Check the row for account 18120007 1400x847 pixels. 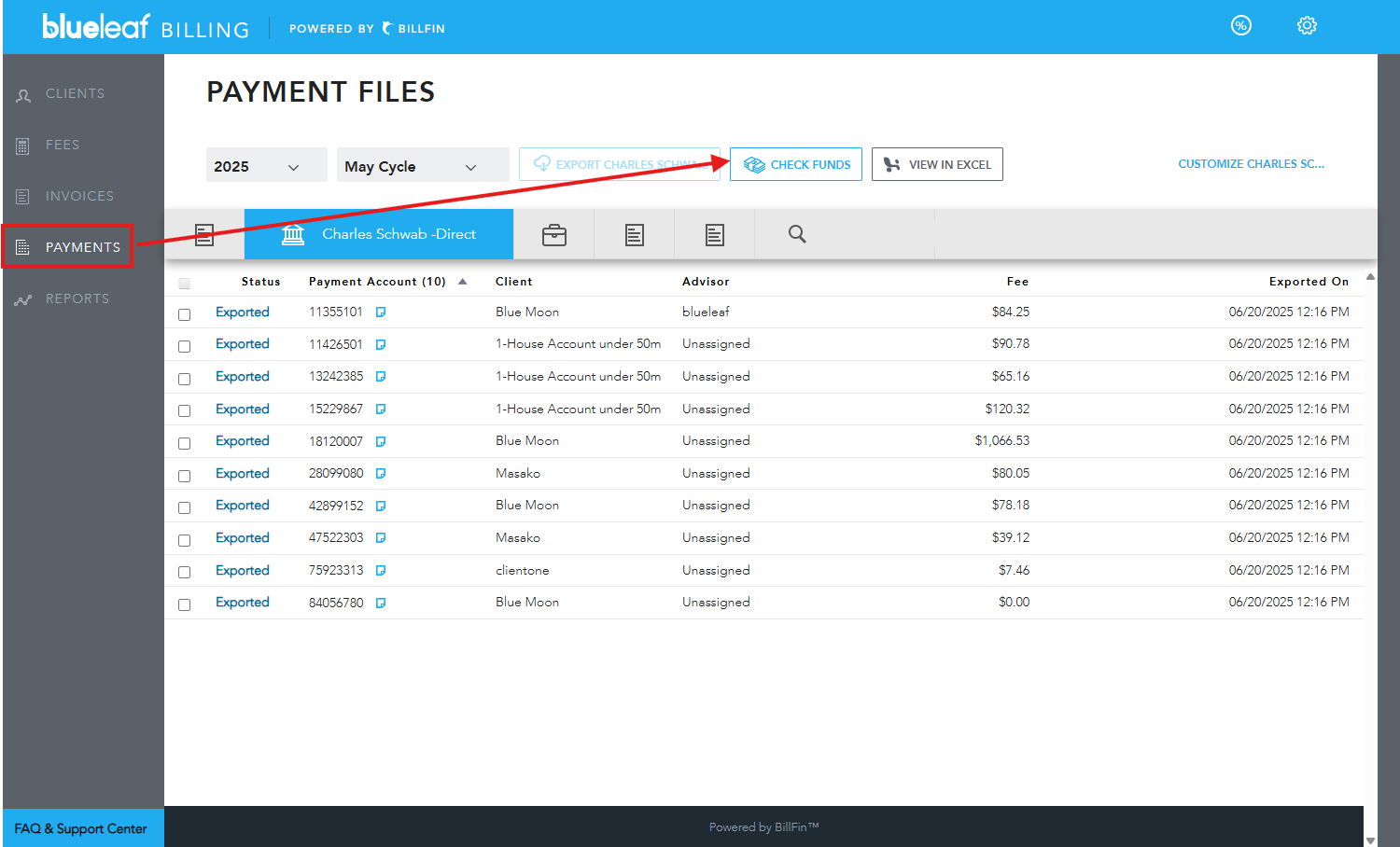point(184,443)
